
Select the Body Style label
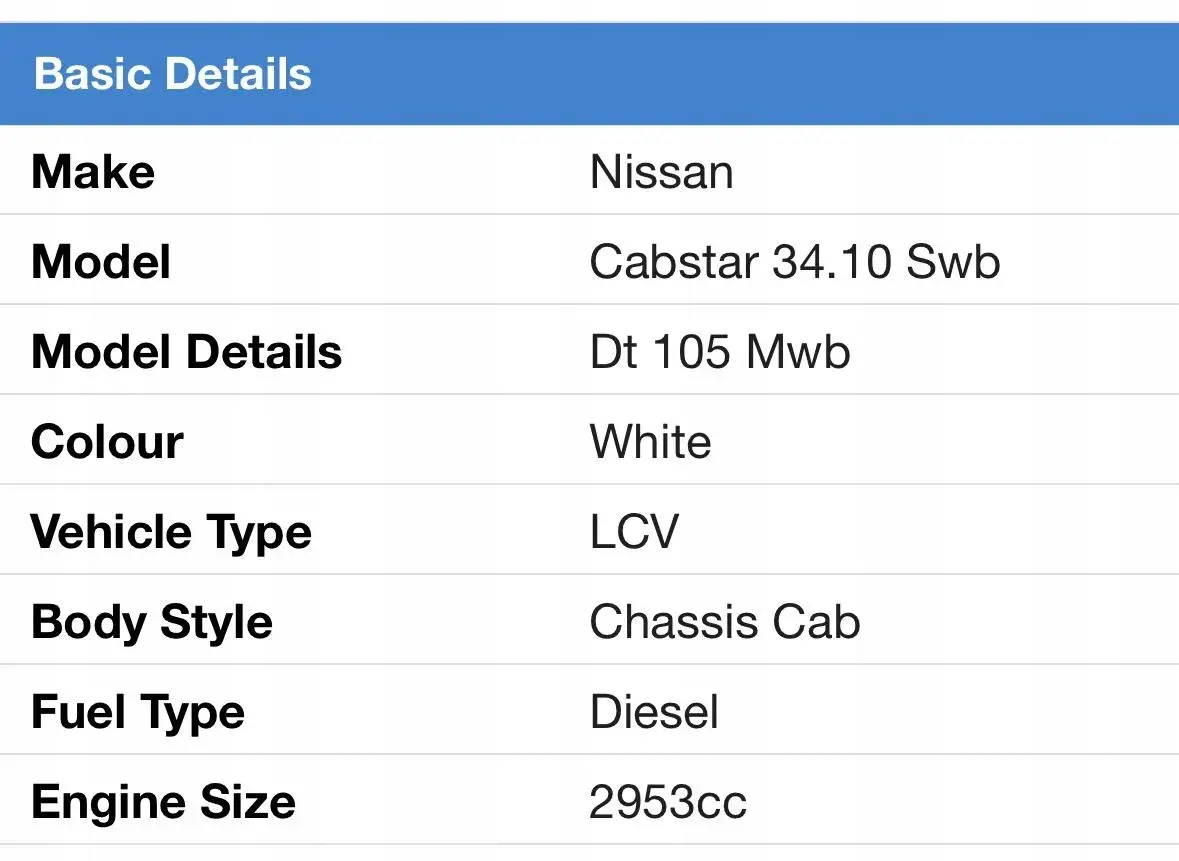152,623
